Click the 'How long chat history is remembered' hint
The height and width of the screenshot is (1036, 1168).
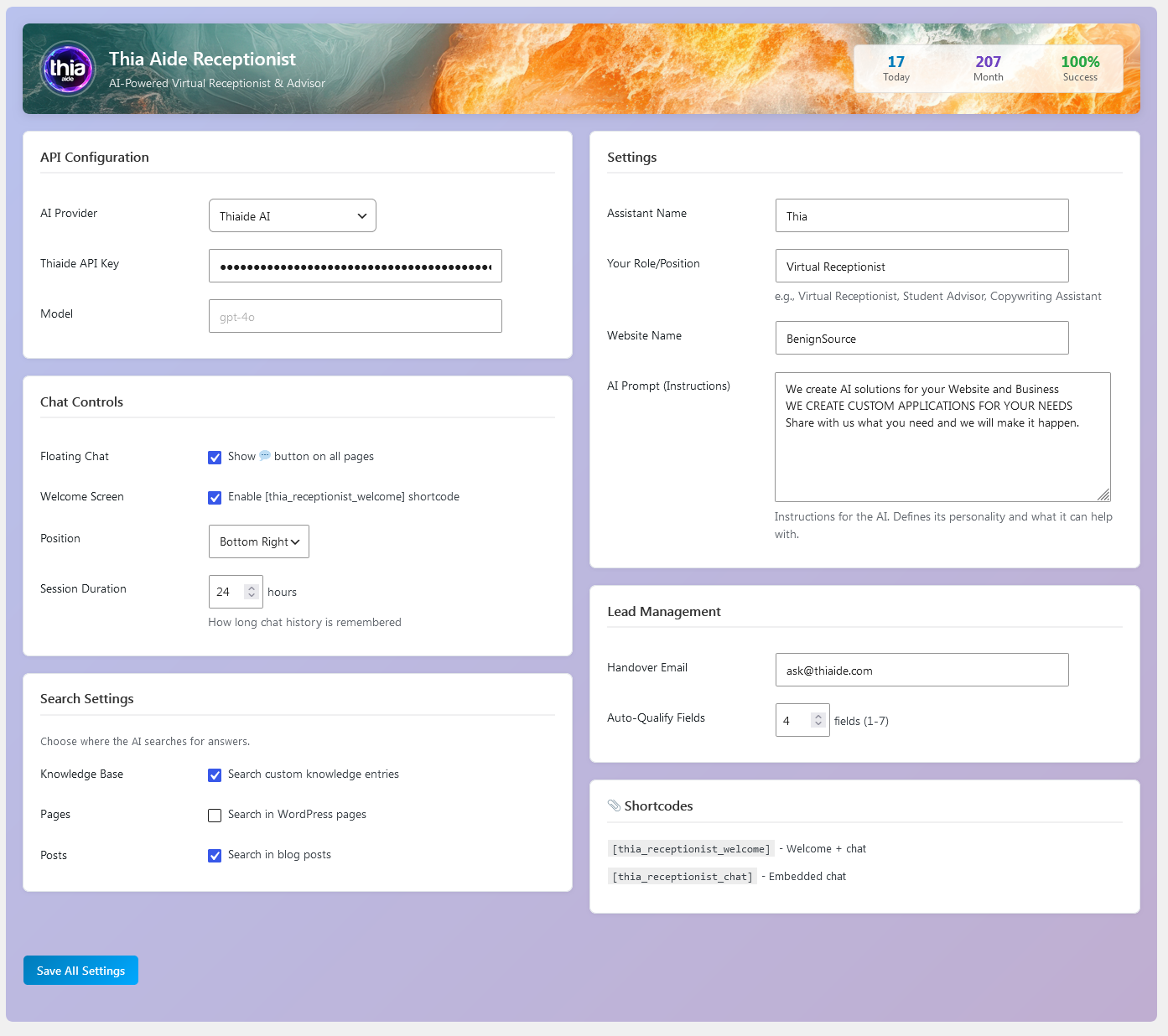pos(304,622)
